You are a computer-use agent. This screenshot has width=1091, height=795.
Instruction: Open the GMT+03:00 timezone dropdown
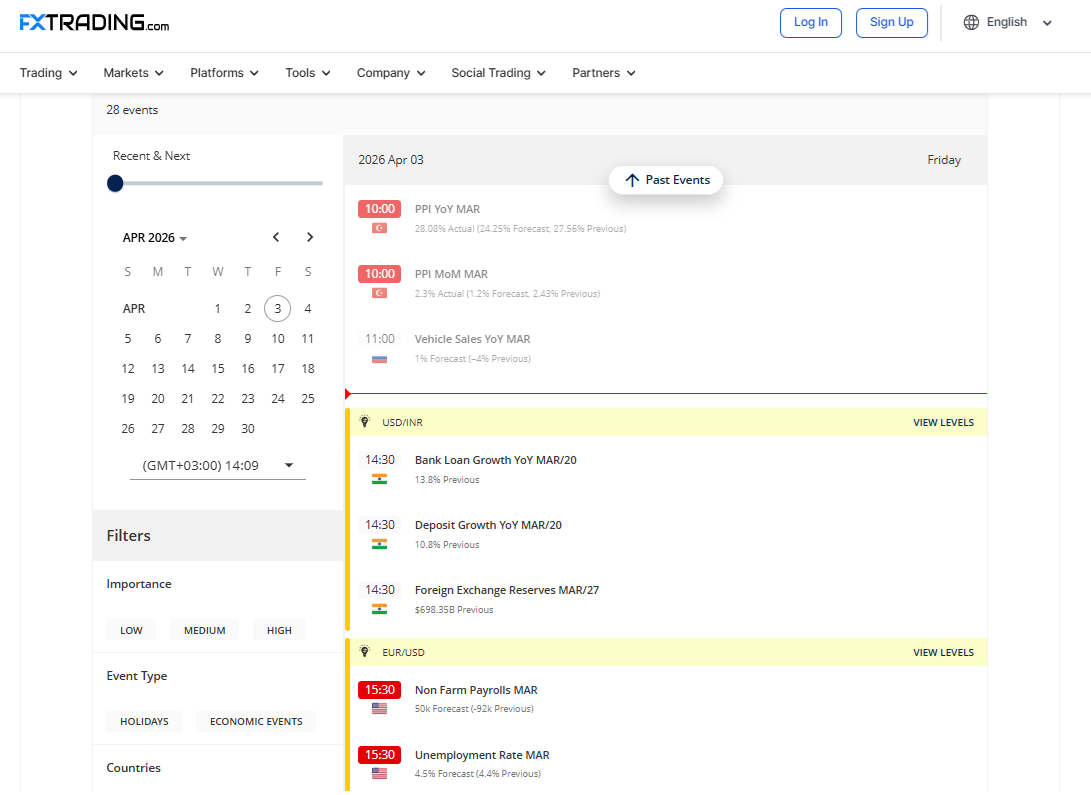[x=218, y=465]
